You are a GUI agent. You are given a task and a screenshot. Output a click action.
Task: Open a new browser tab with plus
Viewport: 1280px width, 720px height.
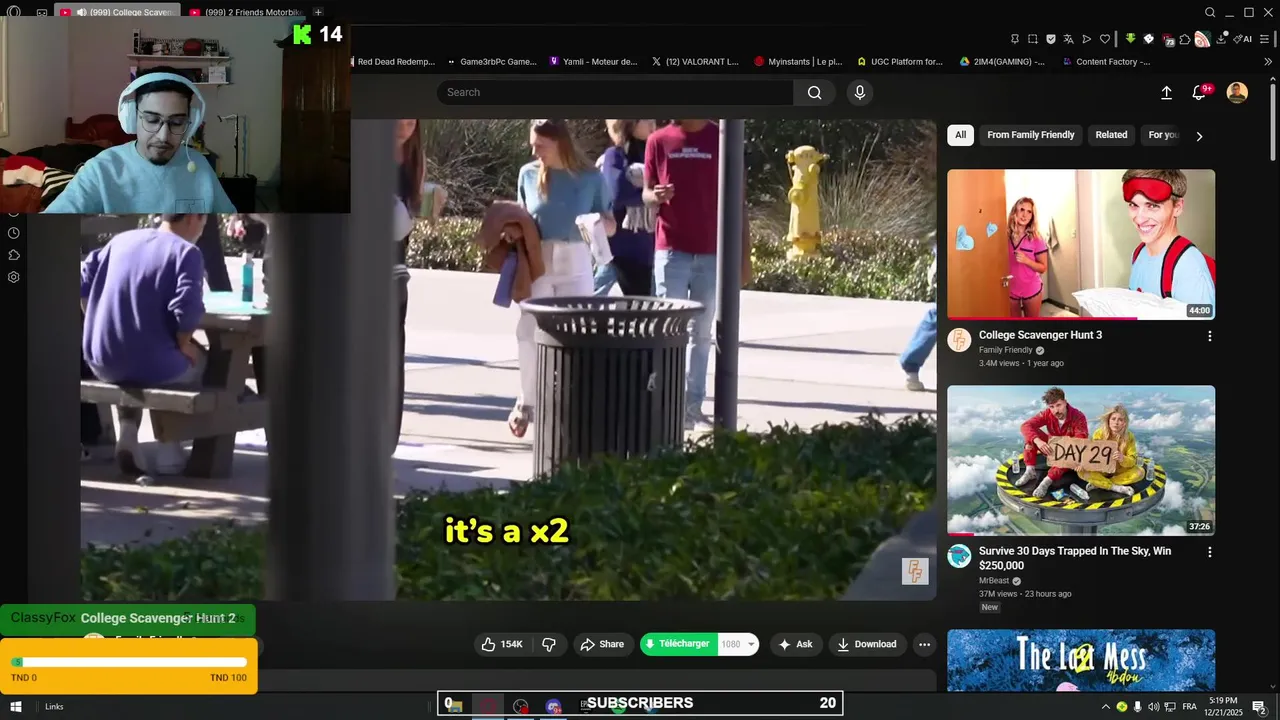[x=318, y=12]
